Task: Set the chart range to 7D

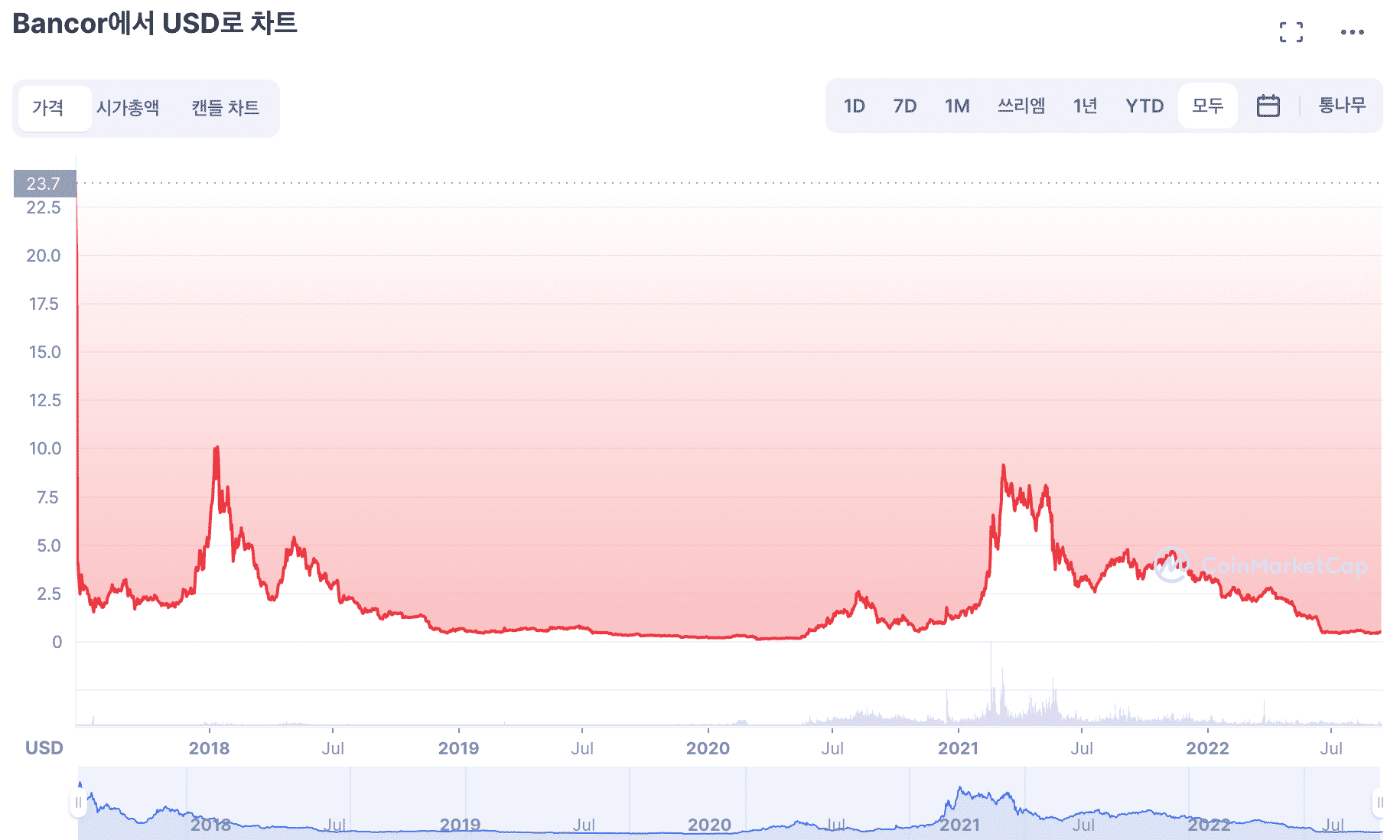Action: (x=904, y=106)
